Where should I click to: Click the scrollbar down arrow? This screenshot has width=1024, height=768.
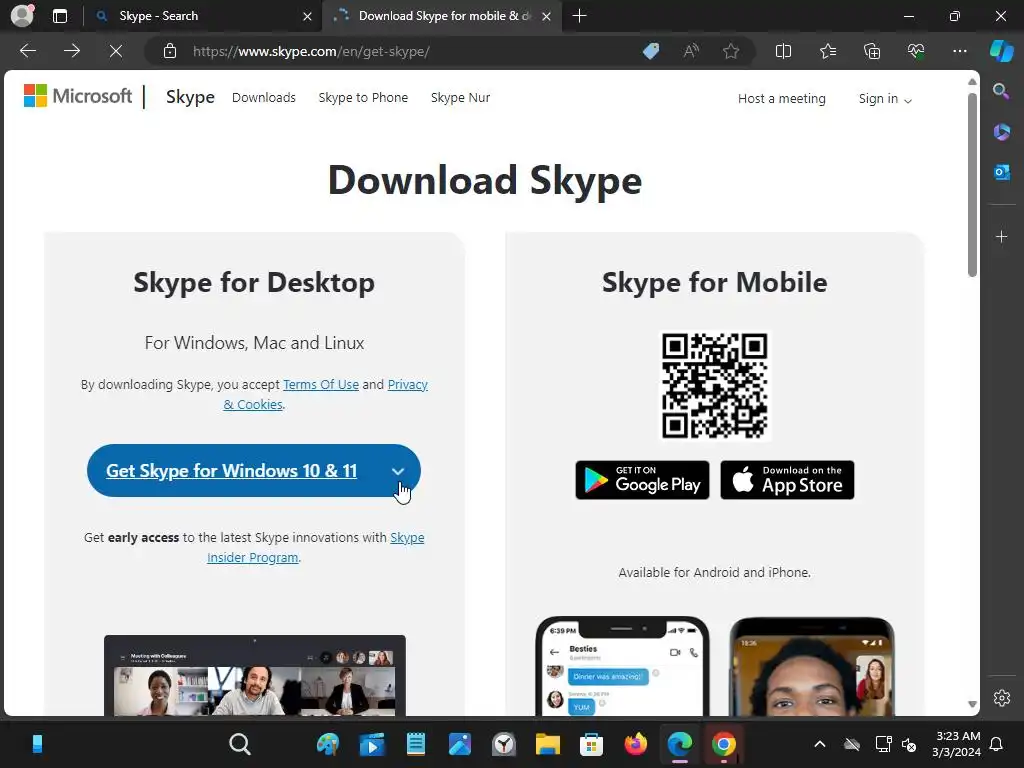click(972, 704)
